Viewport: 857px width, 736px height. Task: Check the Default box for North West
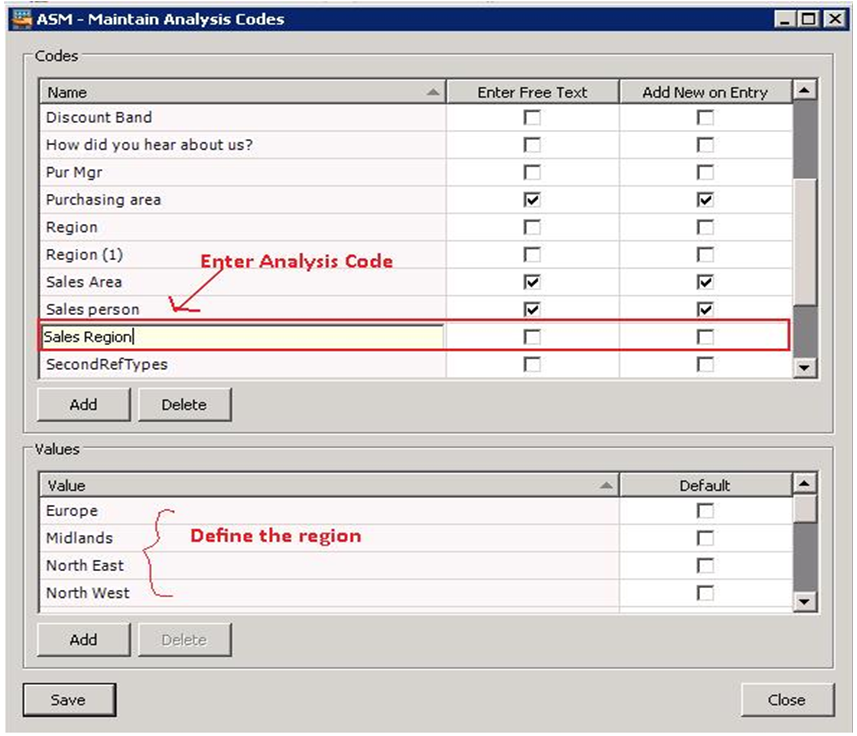coord(705,593)
